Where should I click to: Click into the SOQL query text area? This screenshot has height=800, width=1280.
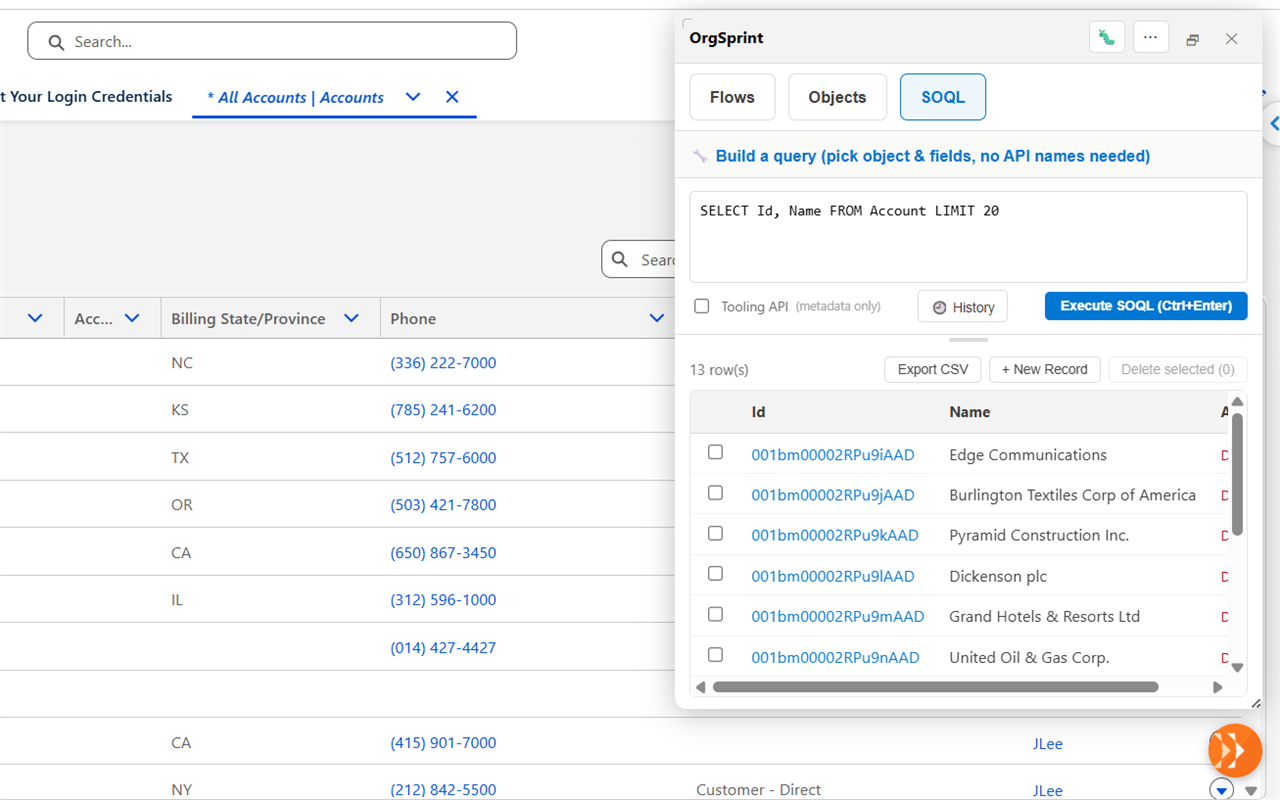tap(968, 237)
